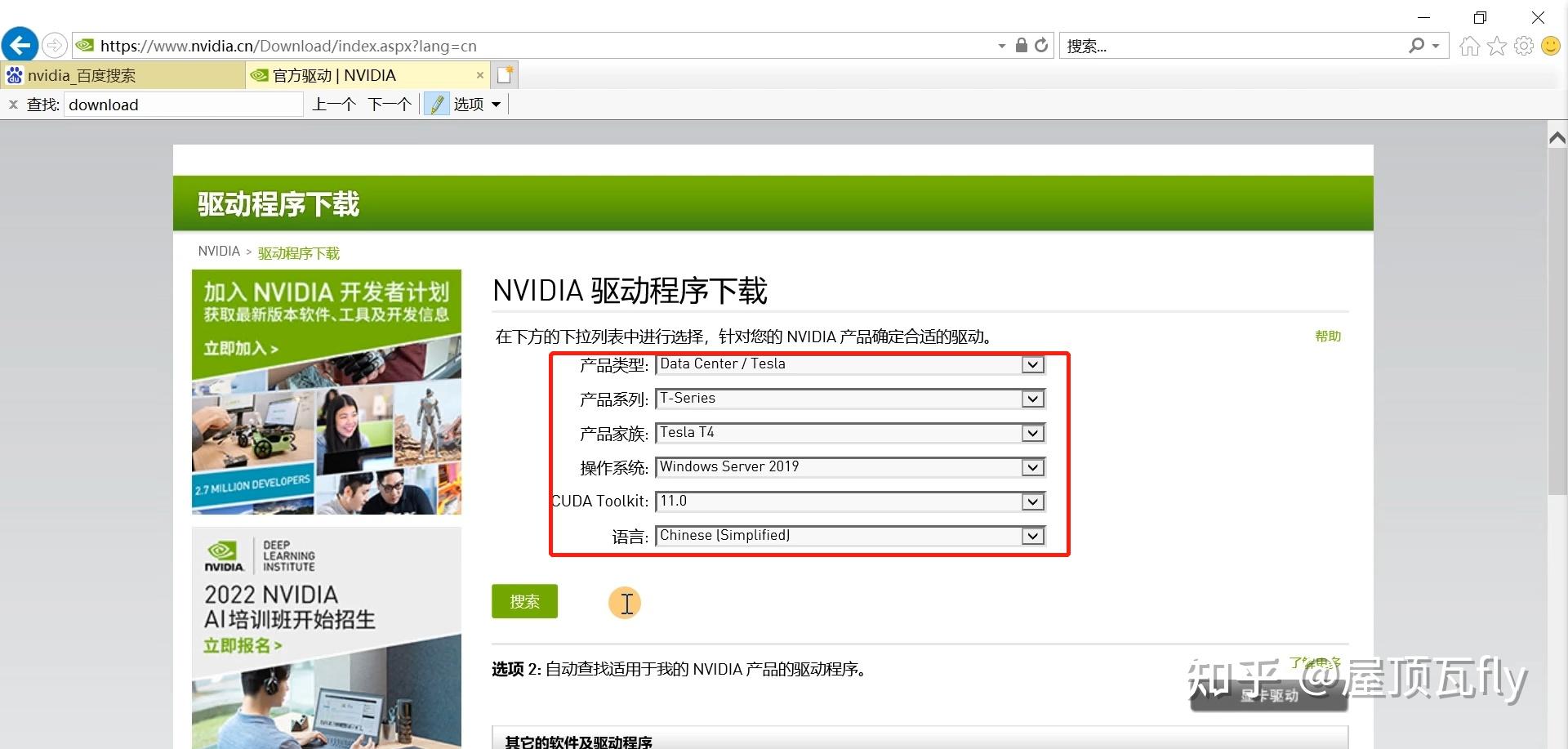Screen dimensions: 1568x749
Task: Click the 立即报名 link in training banner
Action: pyautogui.click(x=243, y=646)
